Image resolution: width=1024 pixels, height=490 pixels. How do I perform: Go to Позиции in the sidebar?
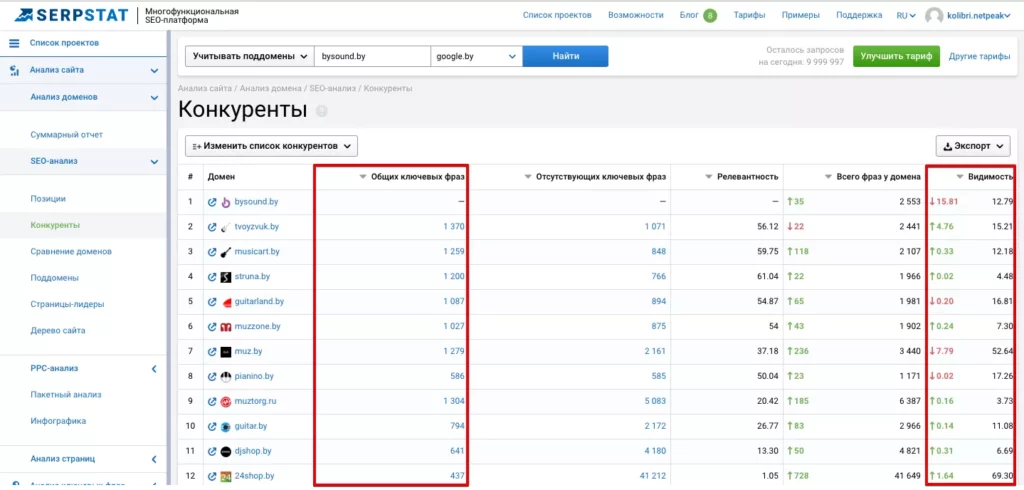(x=48, y=199)
